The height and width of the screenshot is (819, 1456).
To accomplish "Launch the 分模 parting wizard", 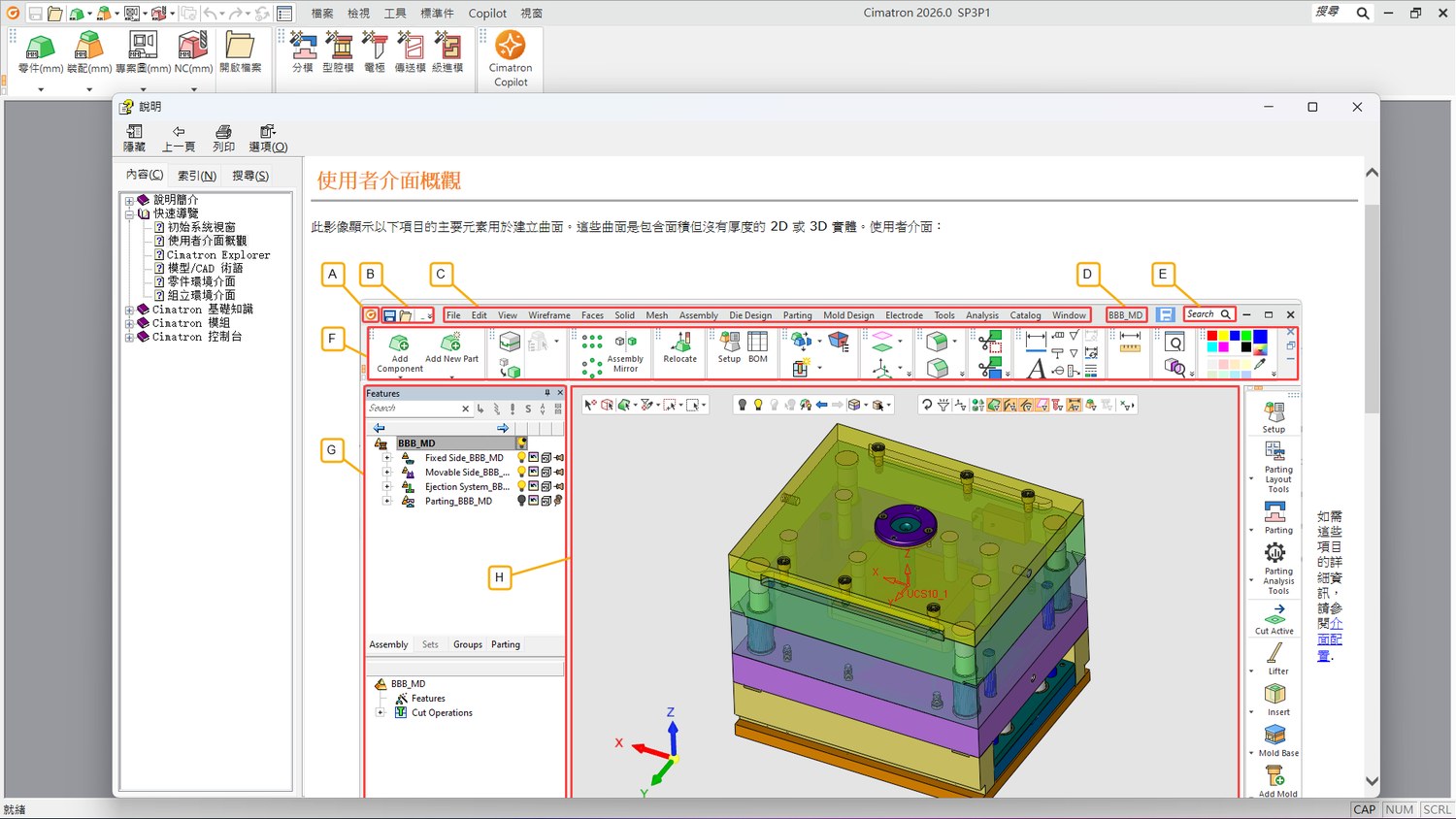I will click(303, 45).
